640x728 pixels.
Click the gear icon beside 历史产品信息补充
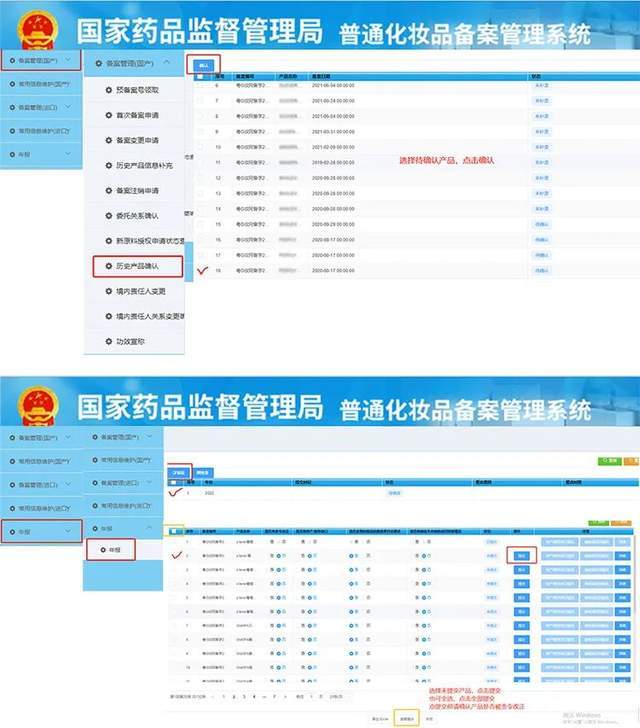109,165
